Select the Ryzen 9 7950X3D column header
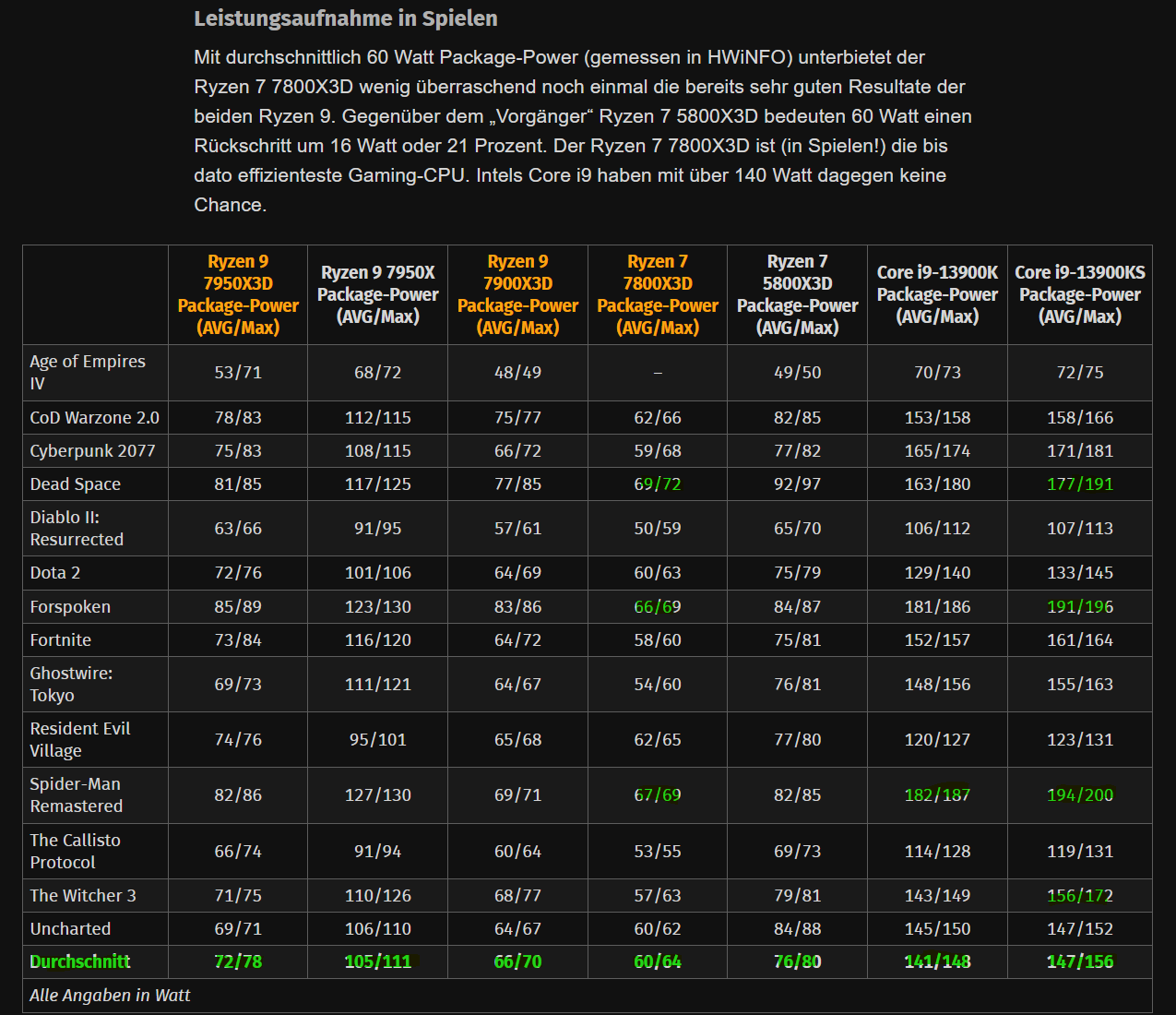1176x1015 pixels. point(238,294)
